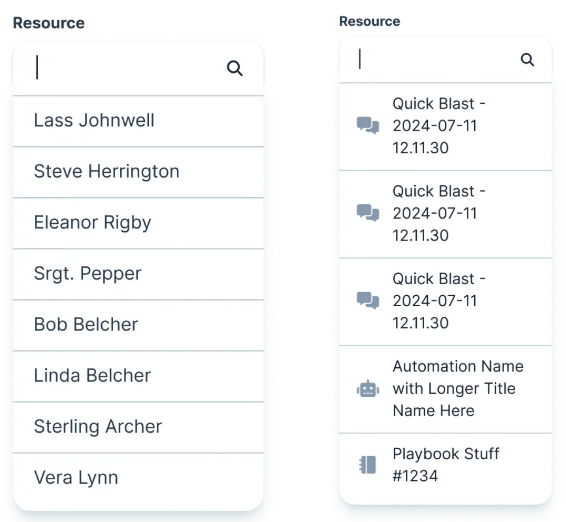Pick Sterling Archer in the list

click(x=138, y=427)
